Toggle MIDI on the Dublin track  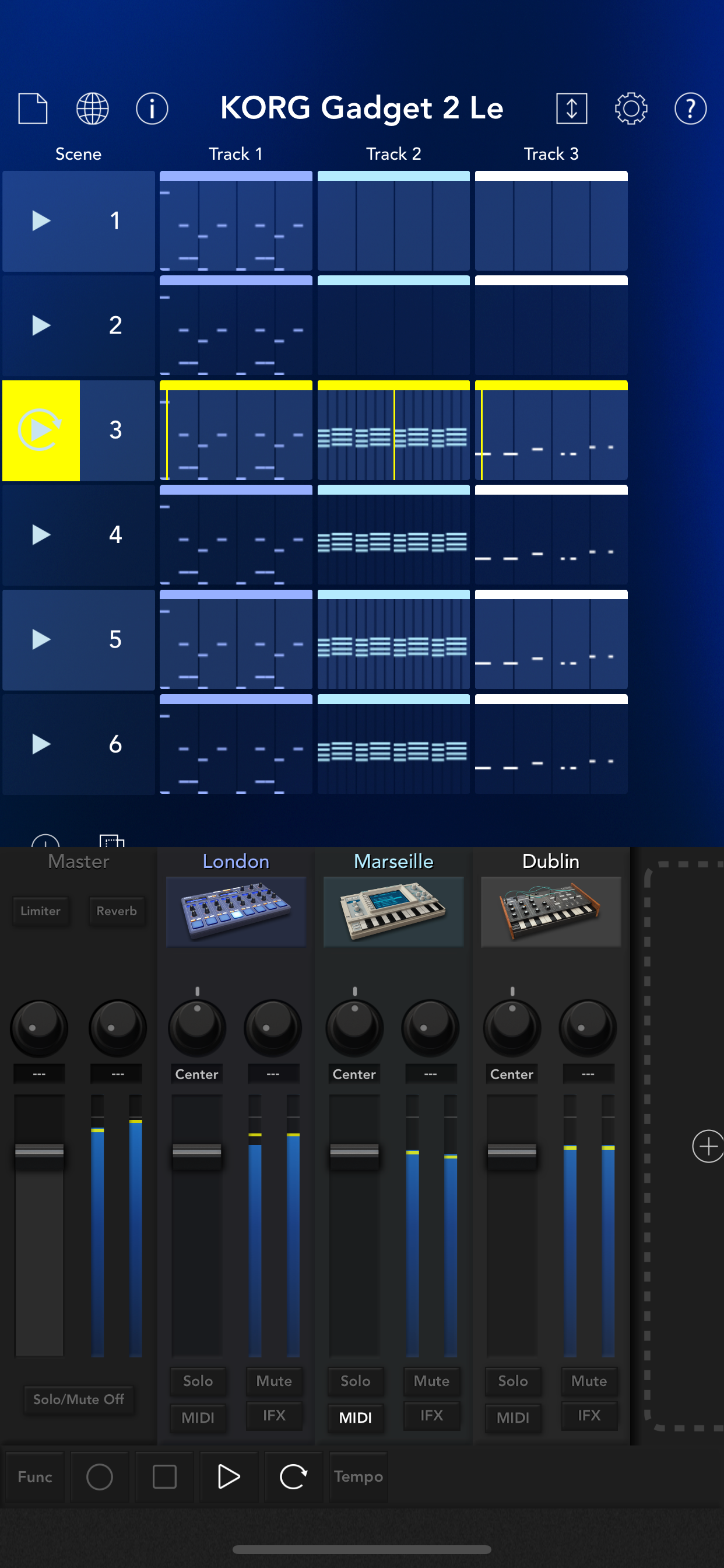pyautogui.click(x=513, y=1417)
